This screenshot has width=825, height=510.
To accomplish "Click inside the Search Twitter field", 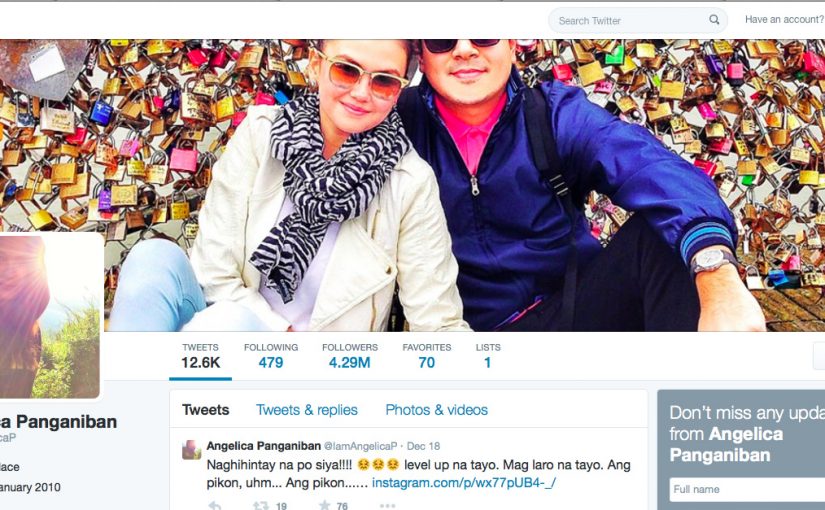I will click(631, 21).
